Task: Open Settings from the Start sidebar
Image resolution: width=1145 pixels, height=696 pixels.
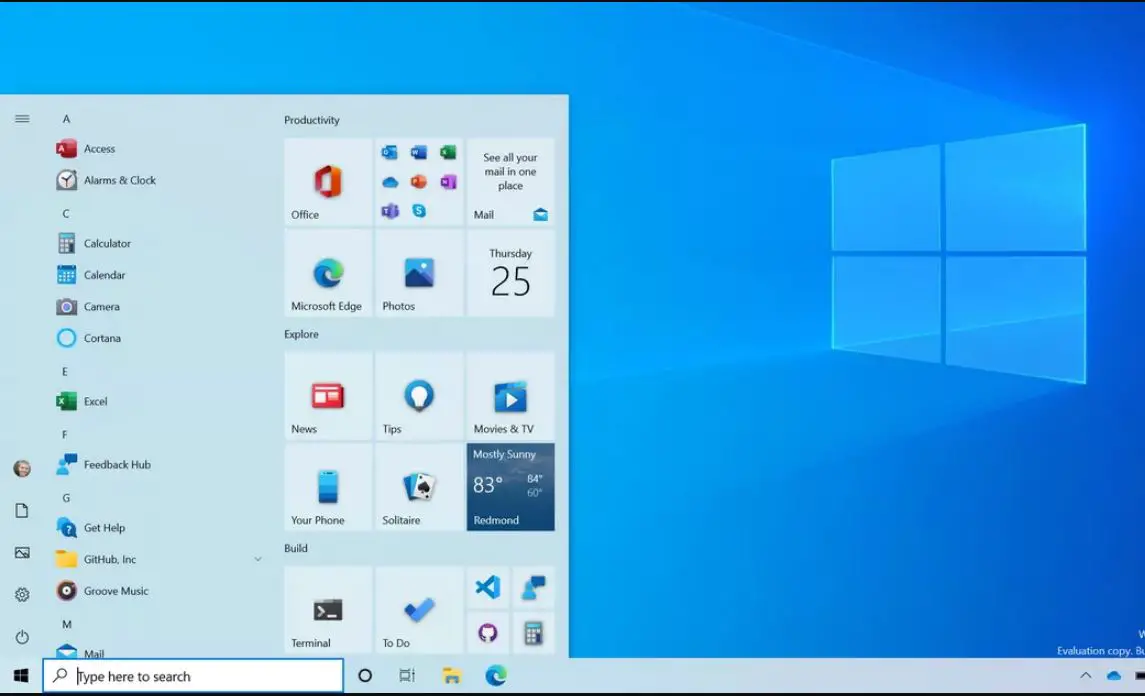Action: [x=22, y=594]
